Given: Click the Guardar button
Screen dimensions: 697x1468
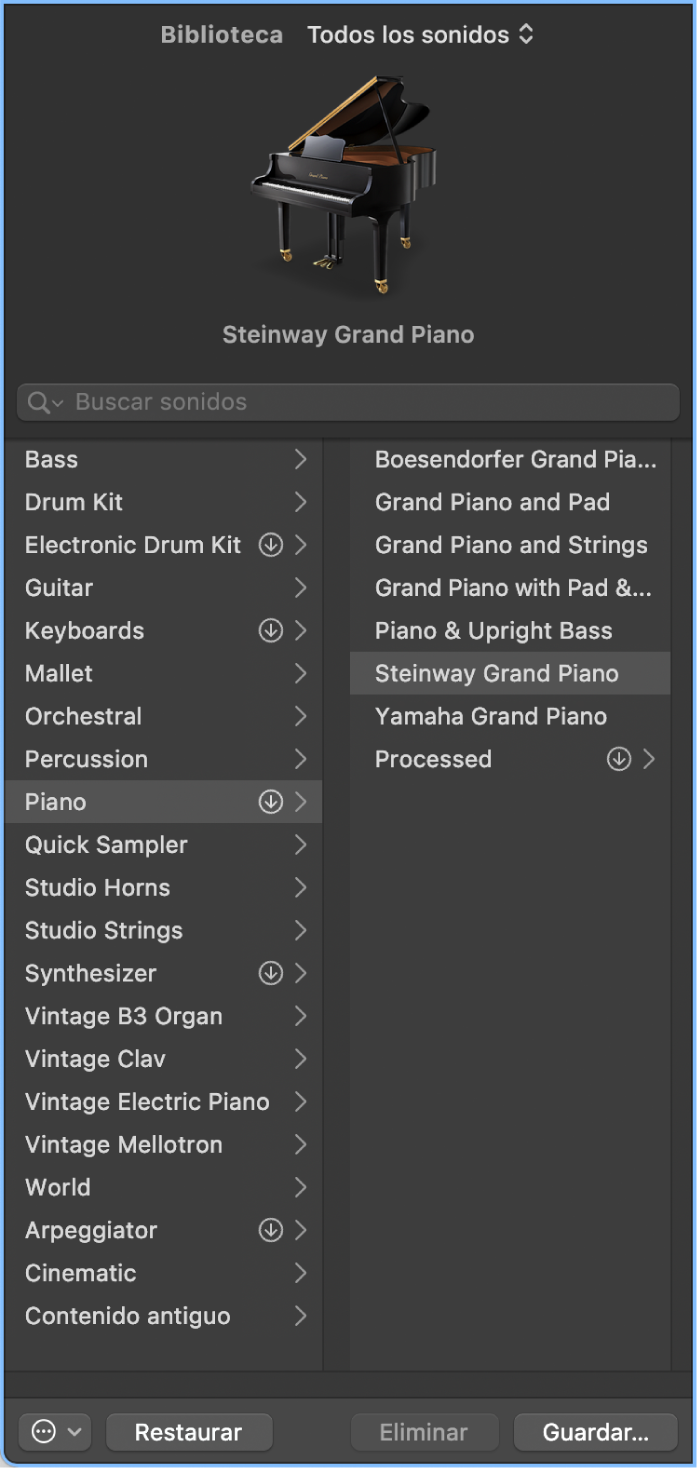Looking at the screenshot, I should [x=595, y=1432].
